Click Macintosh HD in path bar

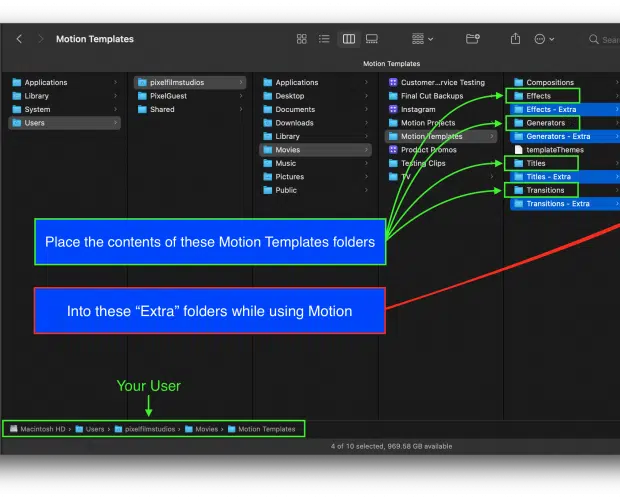click(38, 429)
